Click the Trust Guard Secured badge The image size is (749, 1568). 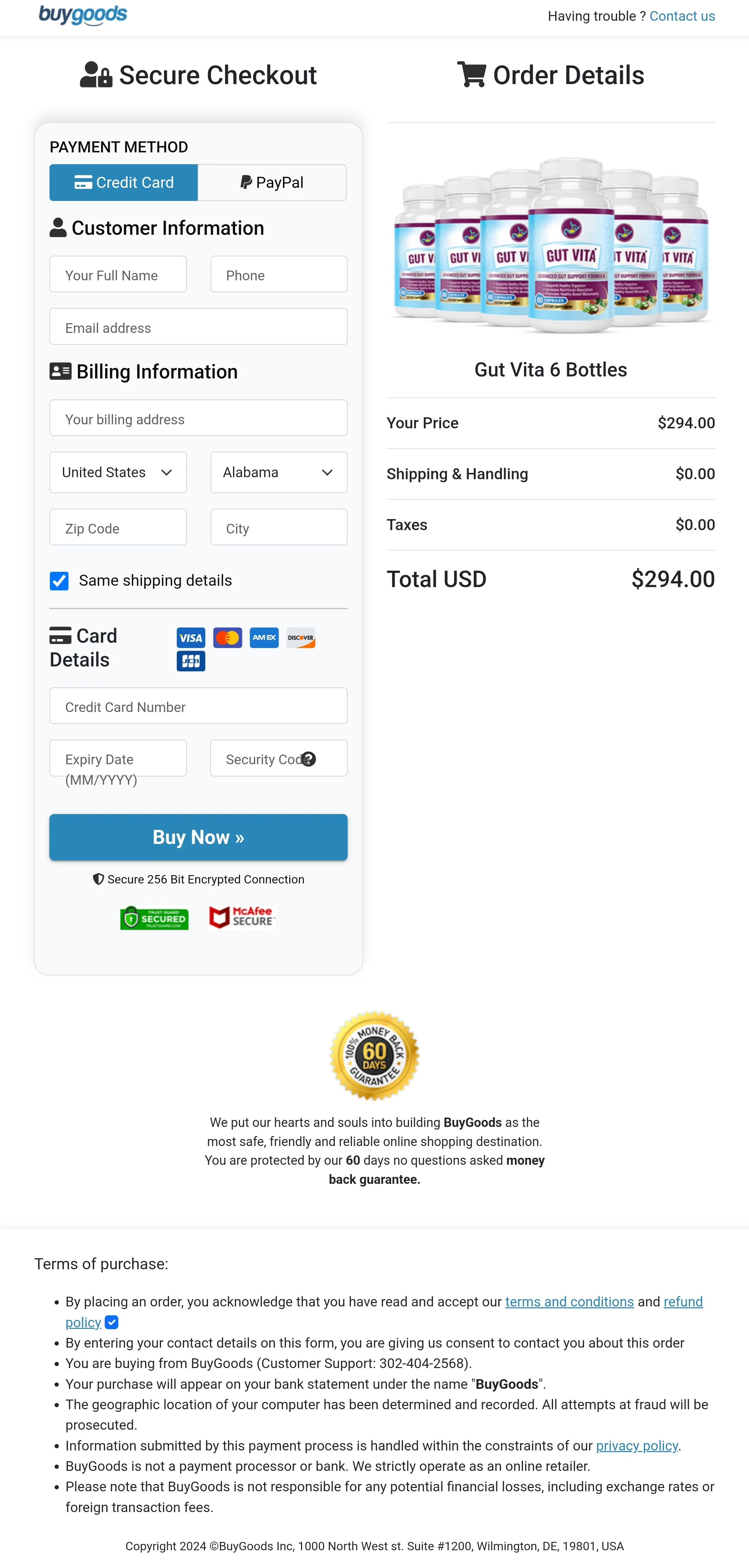(153, 918)
